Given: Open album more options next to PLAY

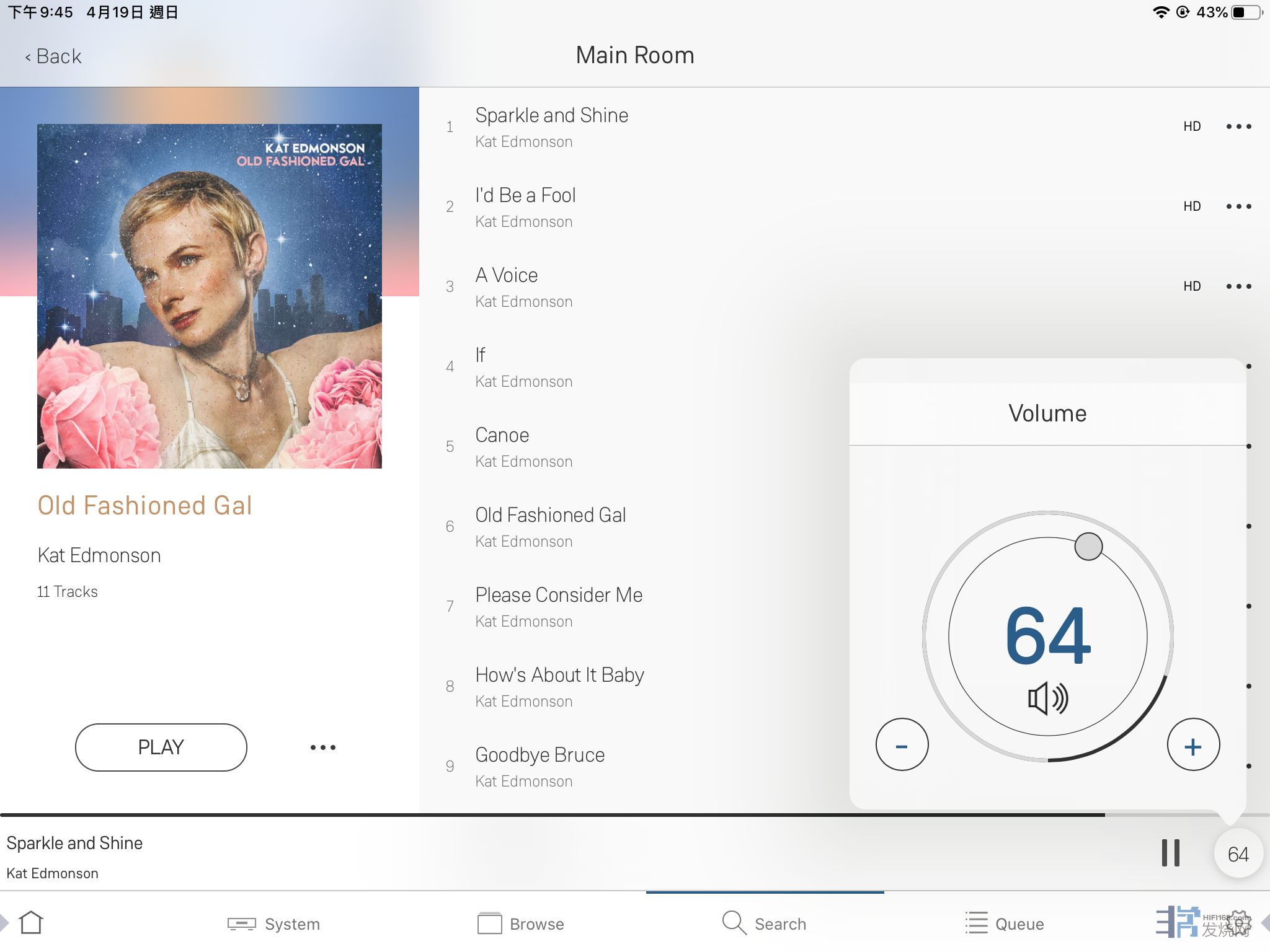Looking at the screenshot, I should [322, 747].
